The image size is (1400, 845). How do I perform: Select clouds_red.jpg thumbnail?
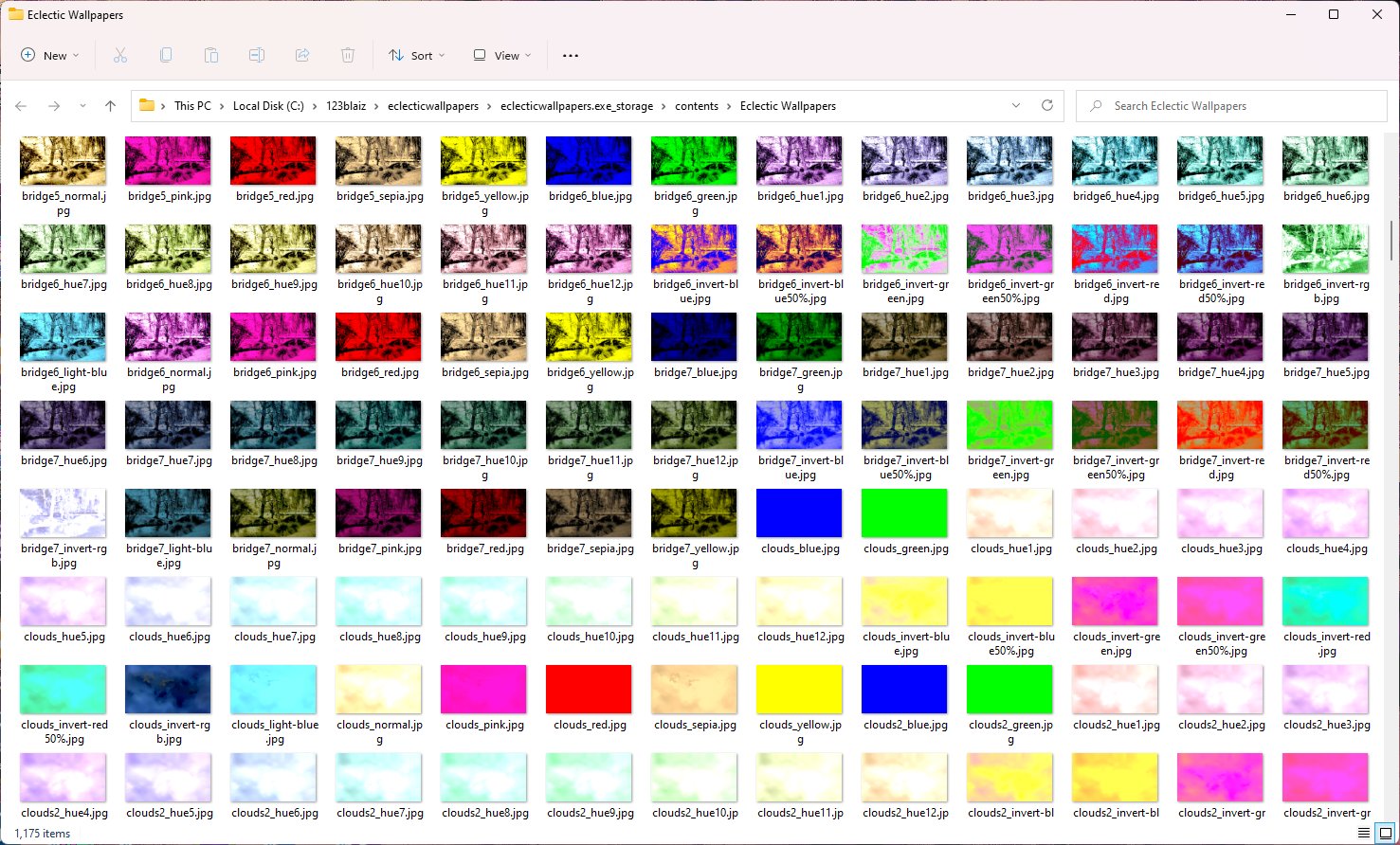[590, 690]
